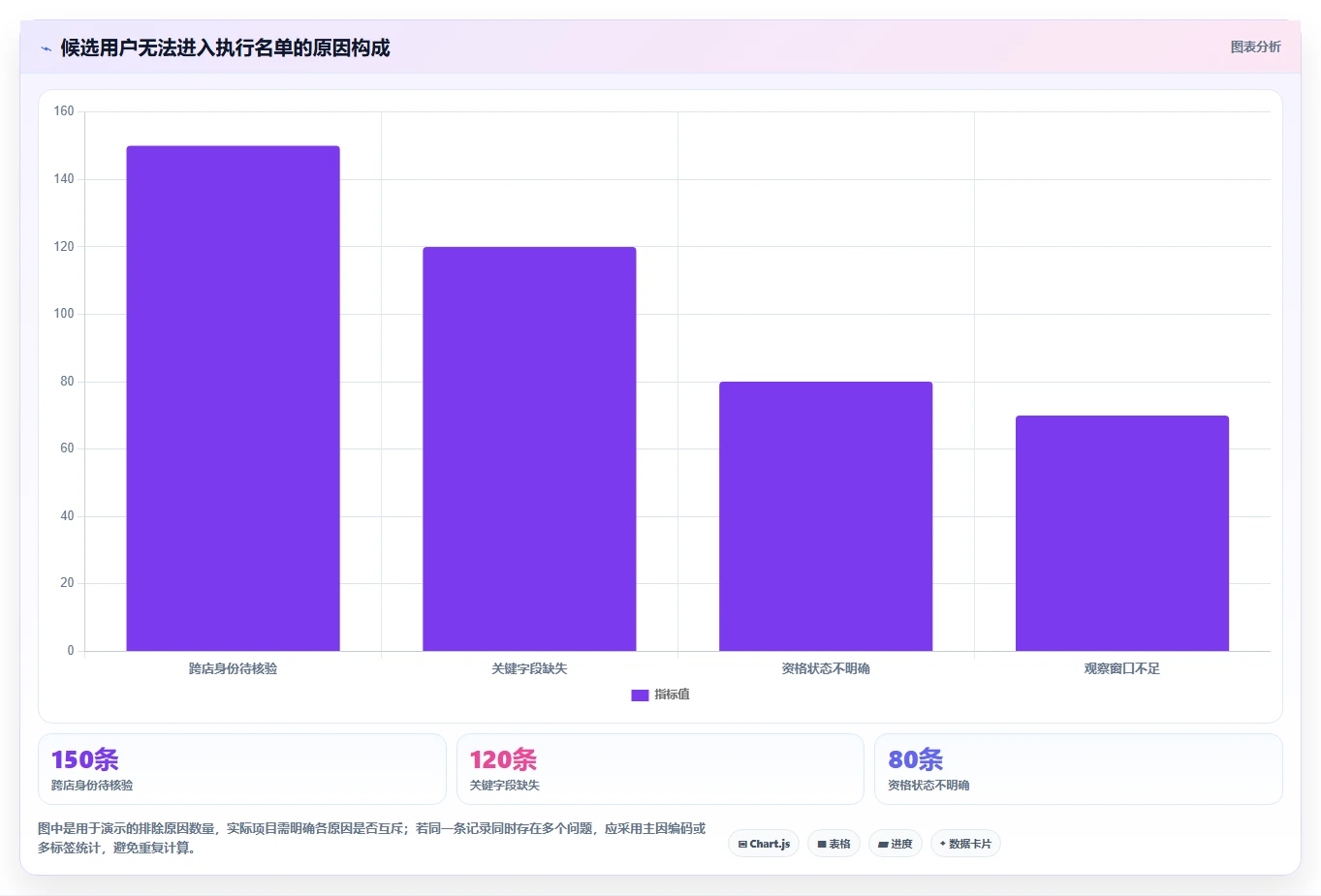Open the 120条 data card
Viewport: 1321px width, 896px height.
tap(660, 769)
